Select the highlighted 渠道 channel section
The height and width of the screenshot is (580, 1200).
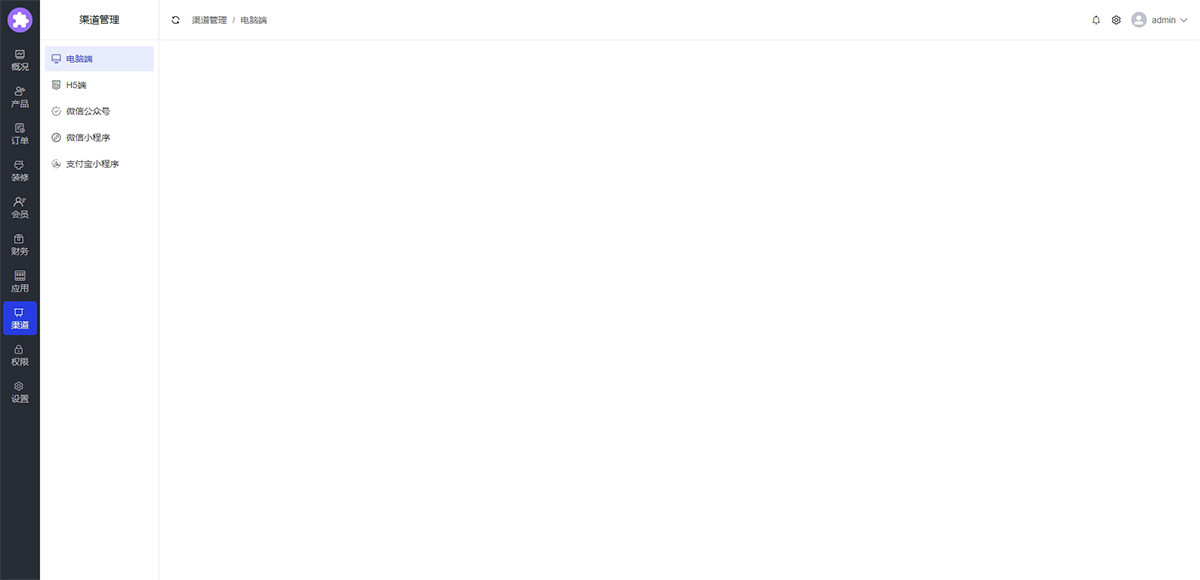pyautogui.click(x=20, y=319)
